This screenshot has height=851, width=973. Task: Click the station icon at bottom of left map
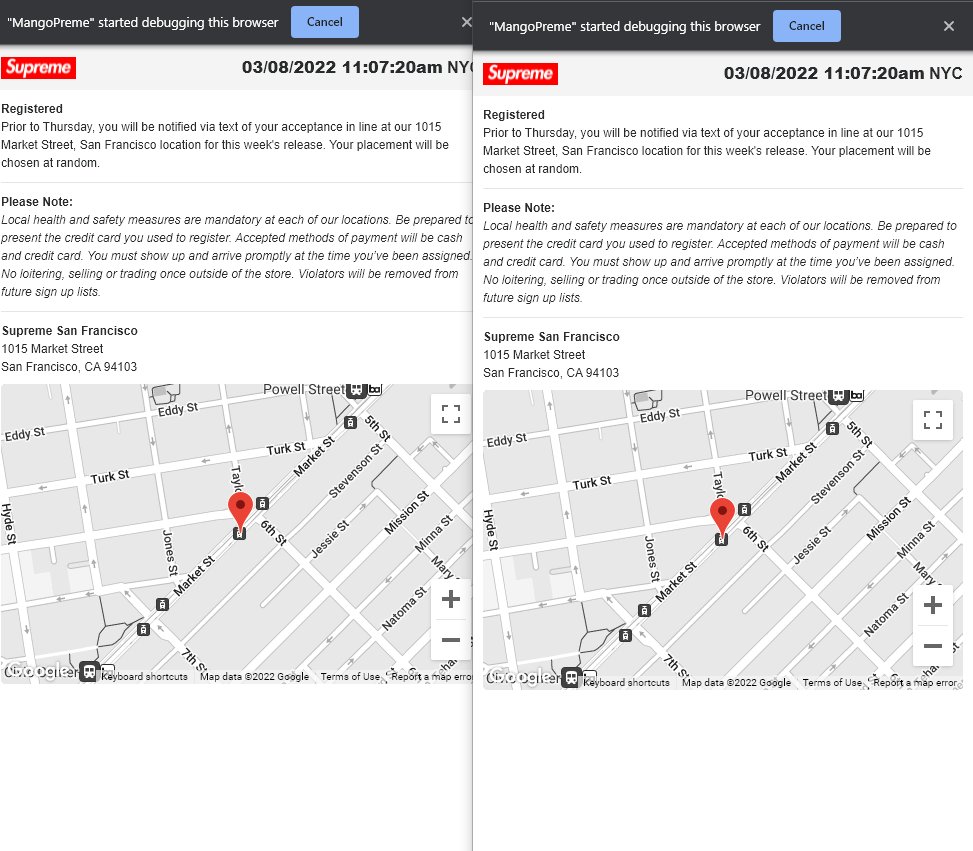click(x=89, y=672)
